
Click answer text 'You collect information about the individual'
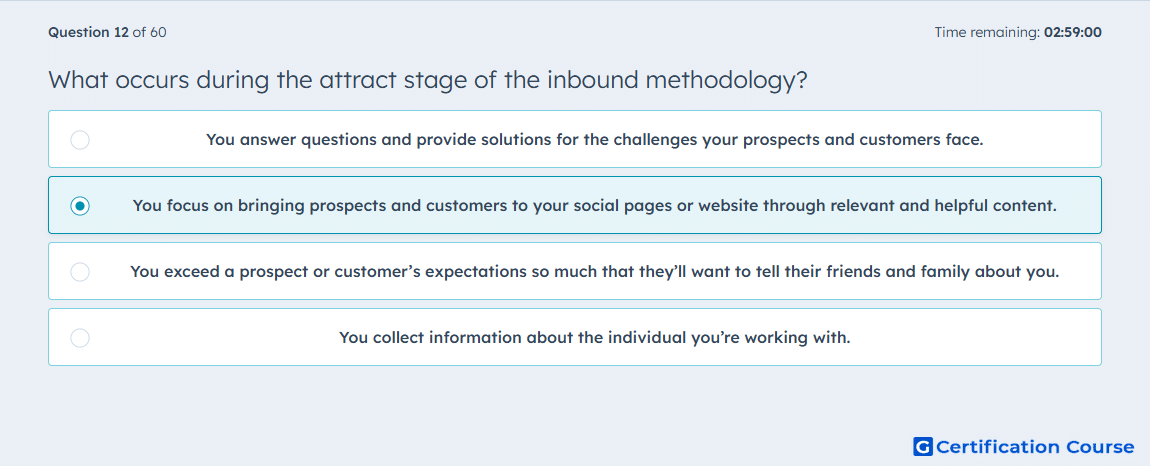point(595,338)
